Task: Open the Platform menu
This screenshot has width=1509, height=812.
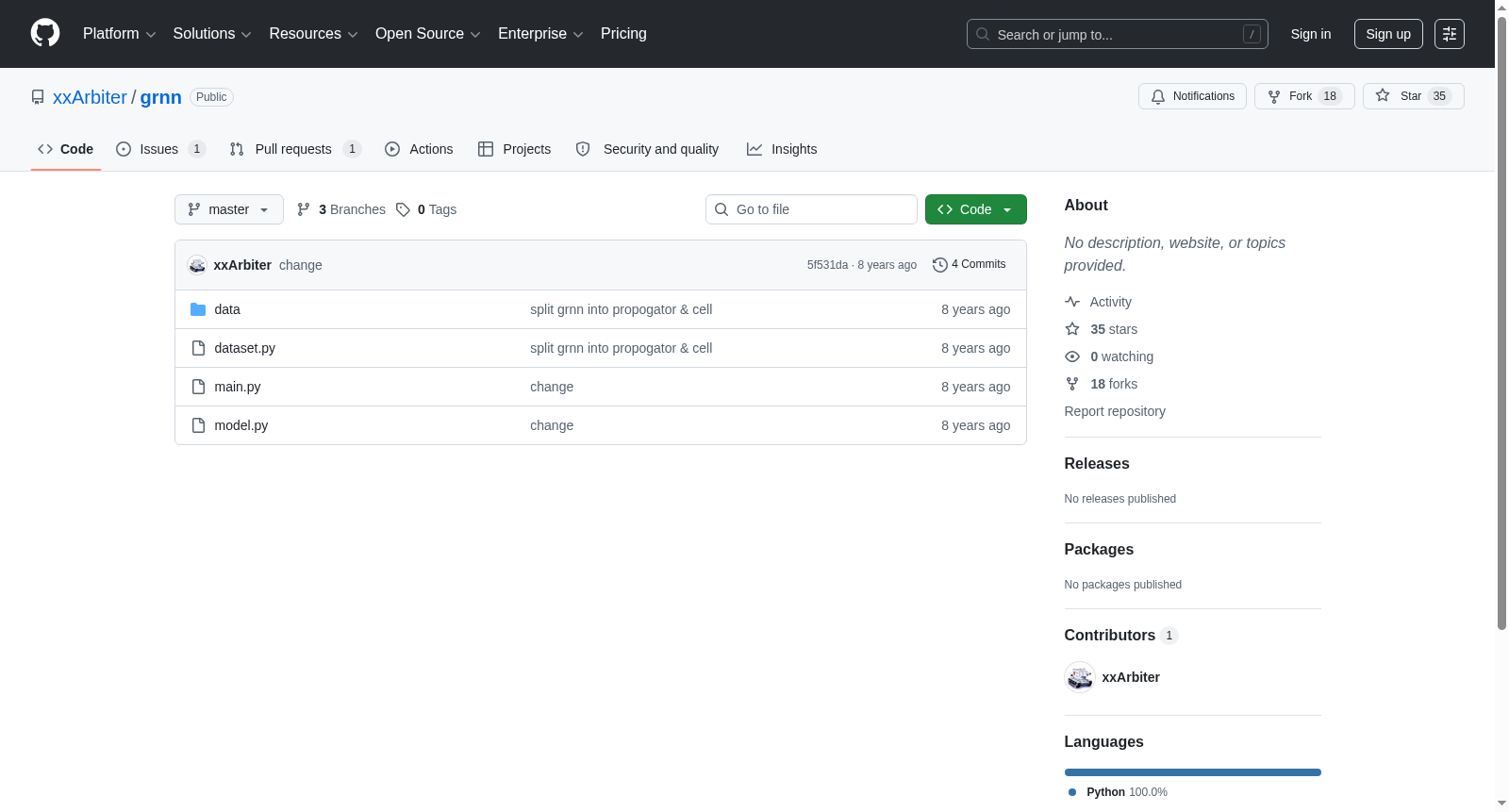Action: pyautogui.click(x=119, y=34)
